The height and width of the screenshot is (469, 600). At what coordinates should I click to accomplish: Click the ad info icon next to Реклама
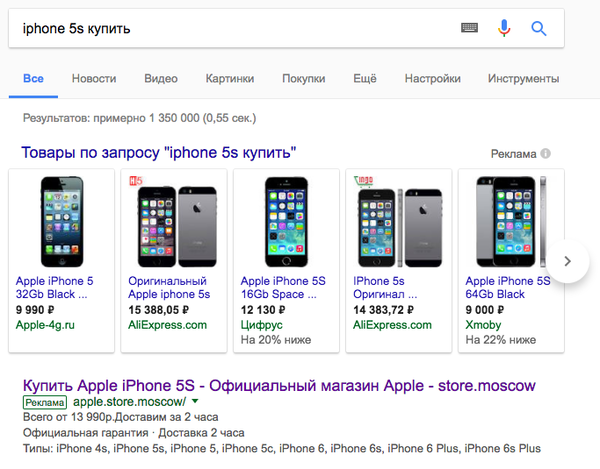tap(546, 154)
